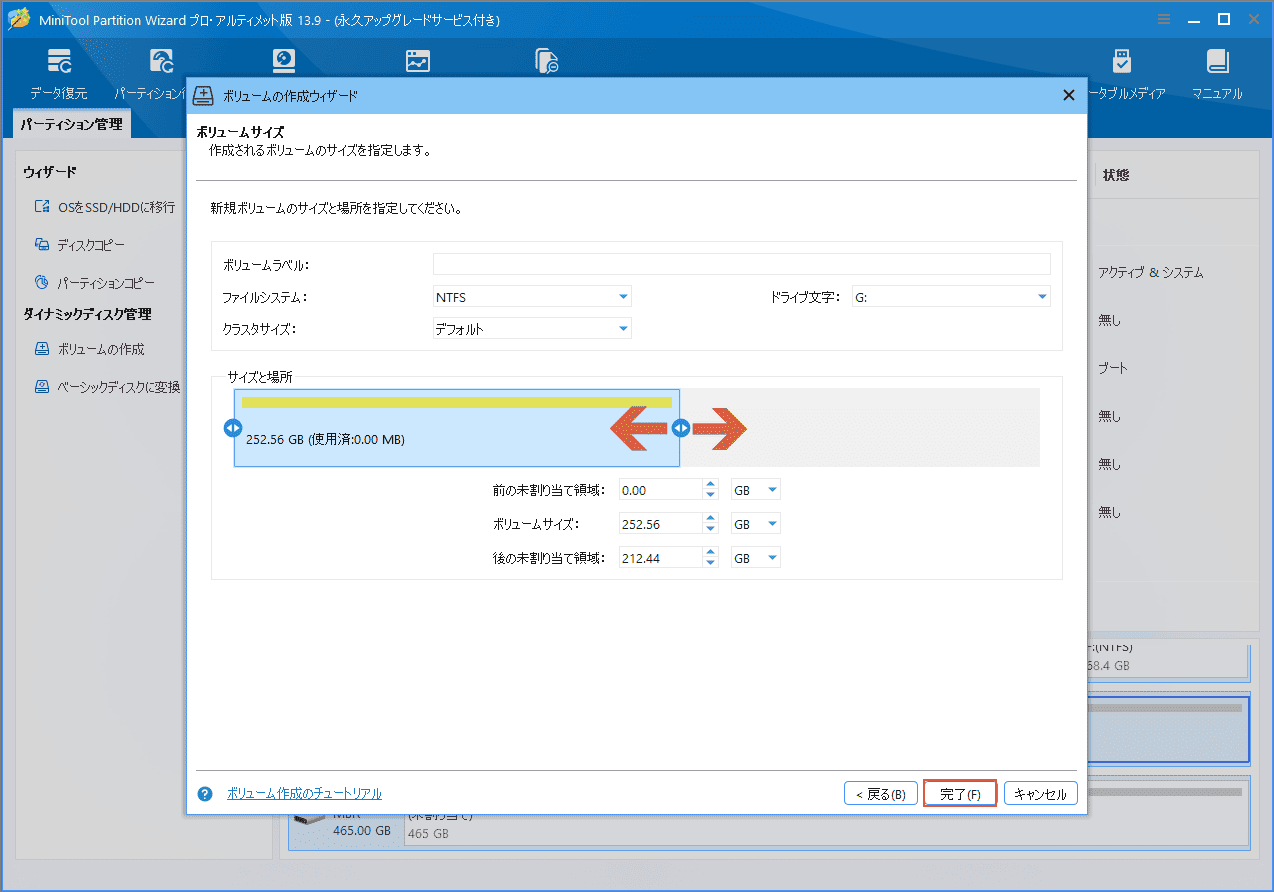Viewport: 1274px width, 892px height.
Task: Open the ボリューム作成のチュートリアル link
Action: (304, 794)
